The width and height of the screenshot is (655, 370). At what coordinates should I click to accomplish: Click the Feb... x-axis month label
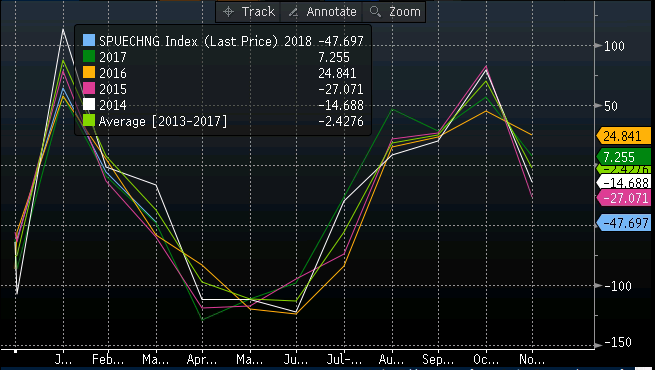tap(108, 359)
